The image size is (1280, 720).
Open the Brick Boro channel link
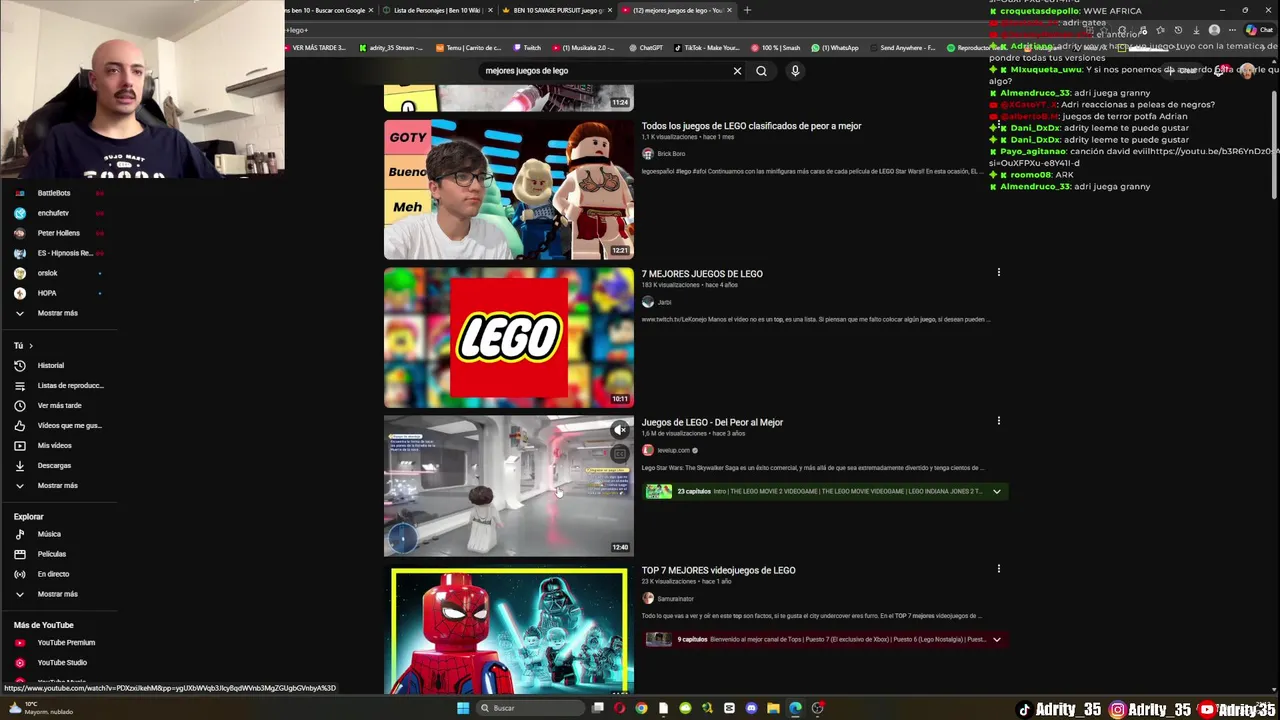(671, 154)
